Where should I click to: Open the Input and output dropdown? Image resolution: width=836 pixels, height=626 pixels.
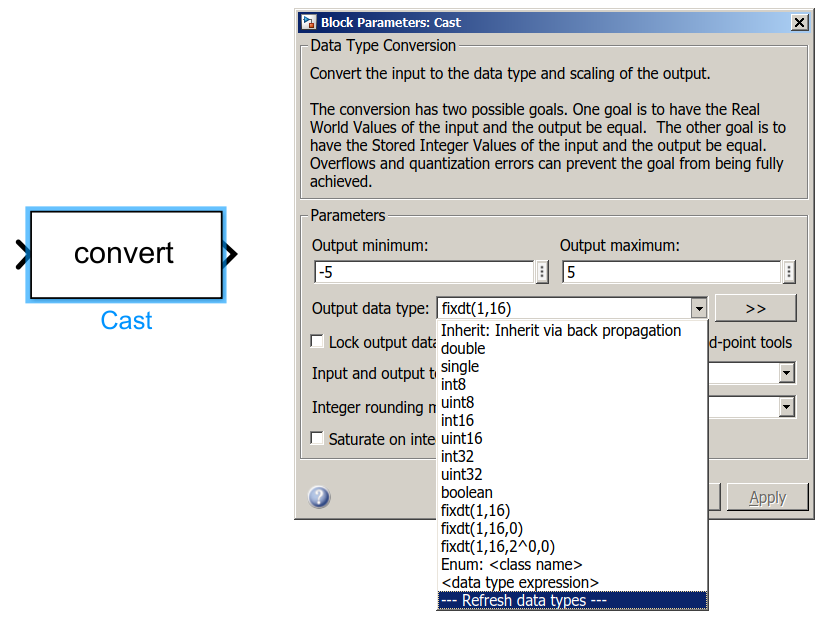click(787, 373)
